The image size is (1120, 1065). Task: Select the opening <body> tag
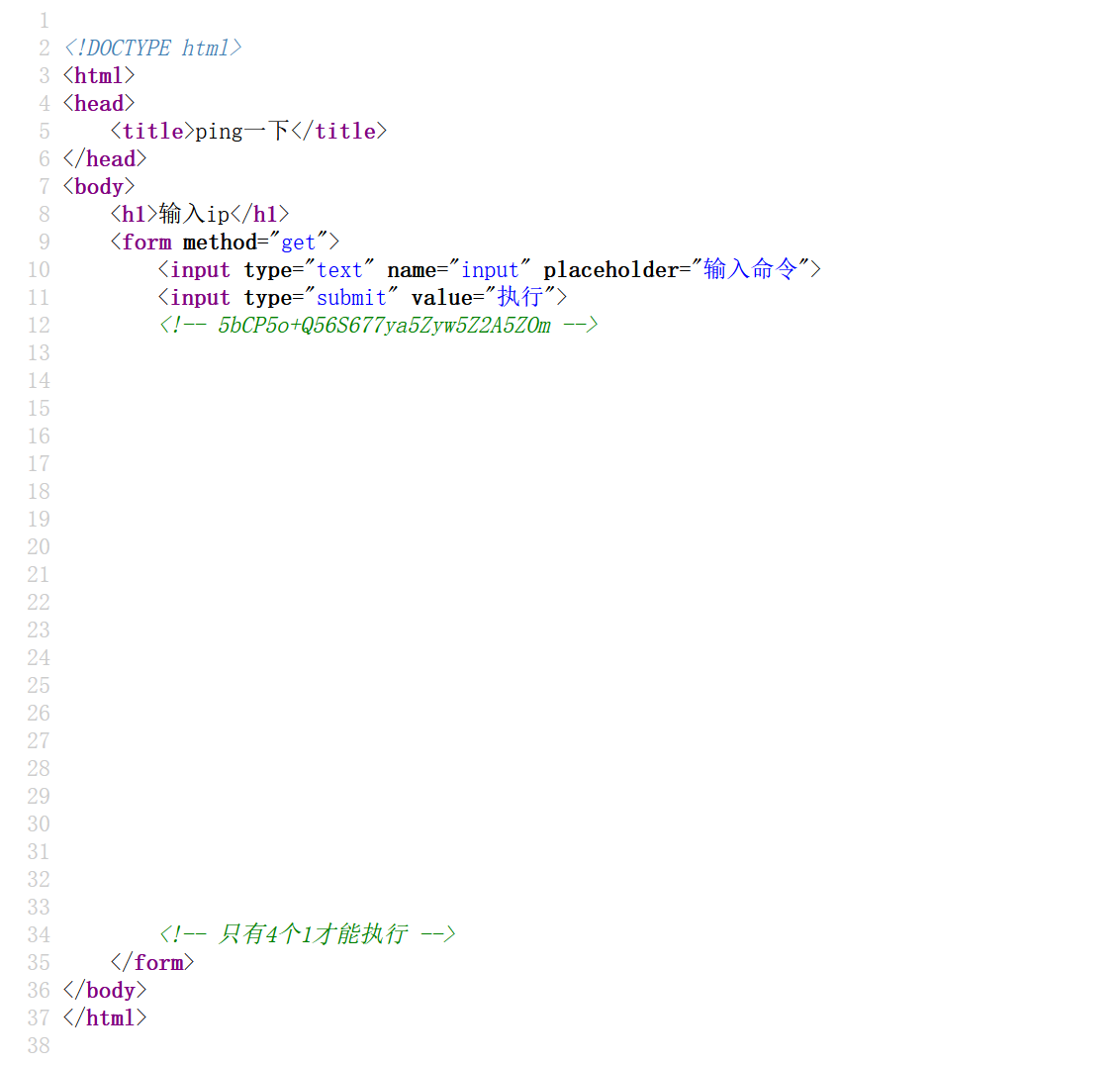99,186
